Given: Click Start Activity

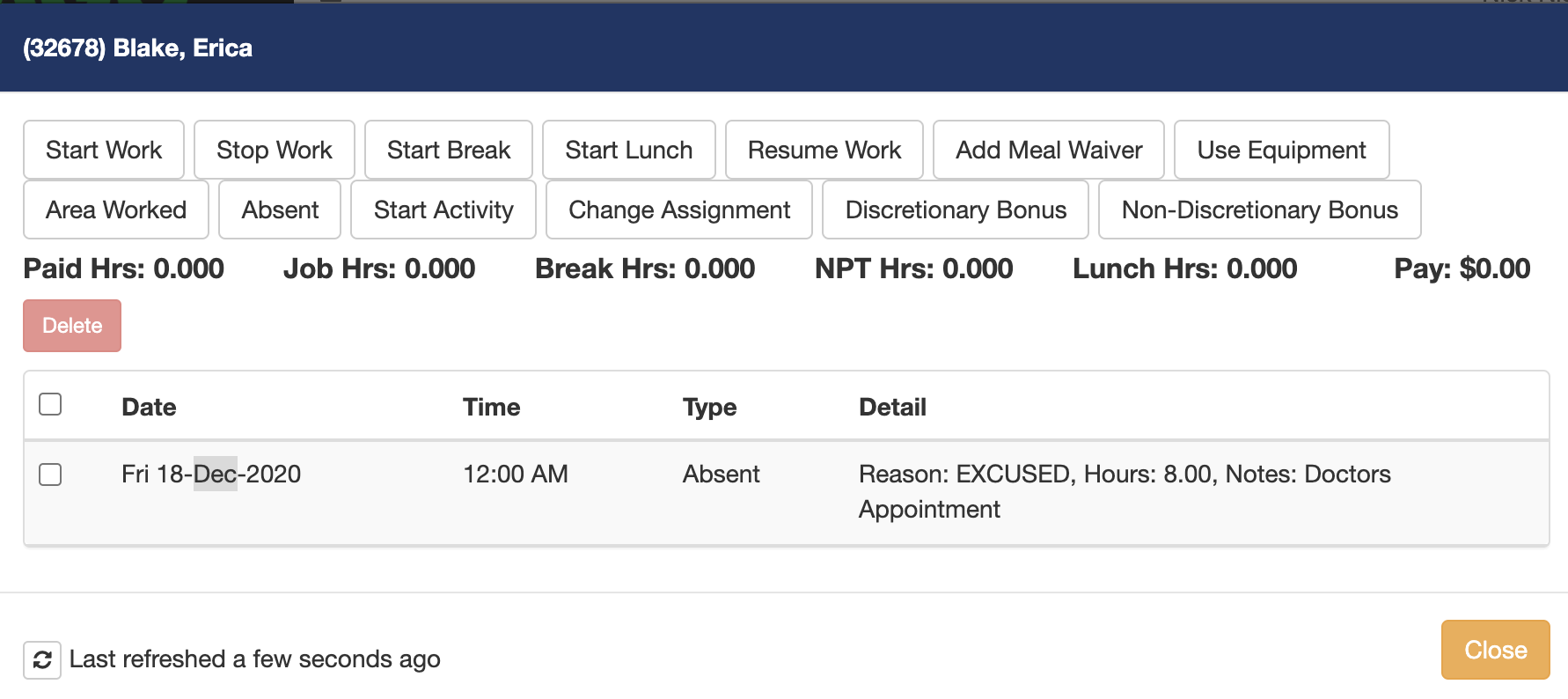Looking at the screenshot, I should 443,210.
